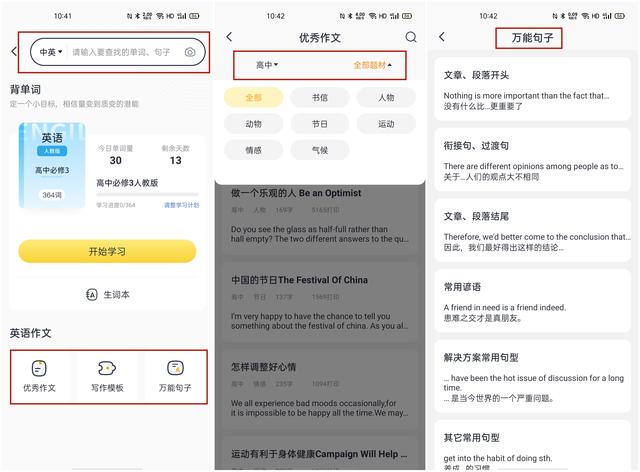
Task: Go back from the 优秀作文 page
Action: (229, 37)
